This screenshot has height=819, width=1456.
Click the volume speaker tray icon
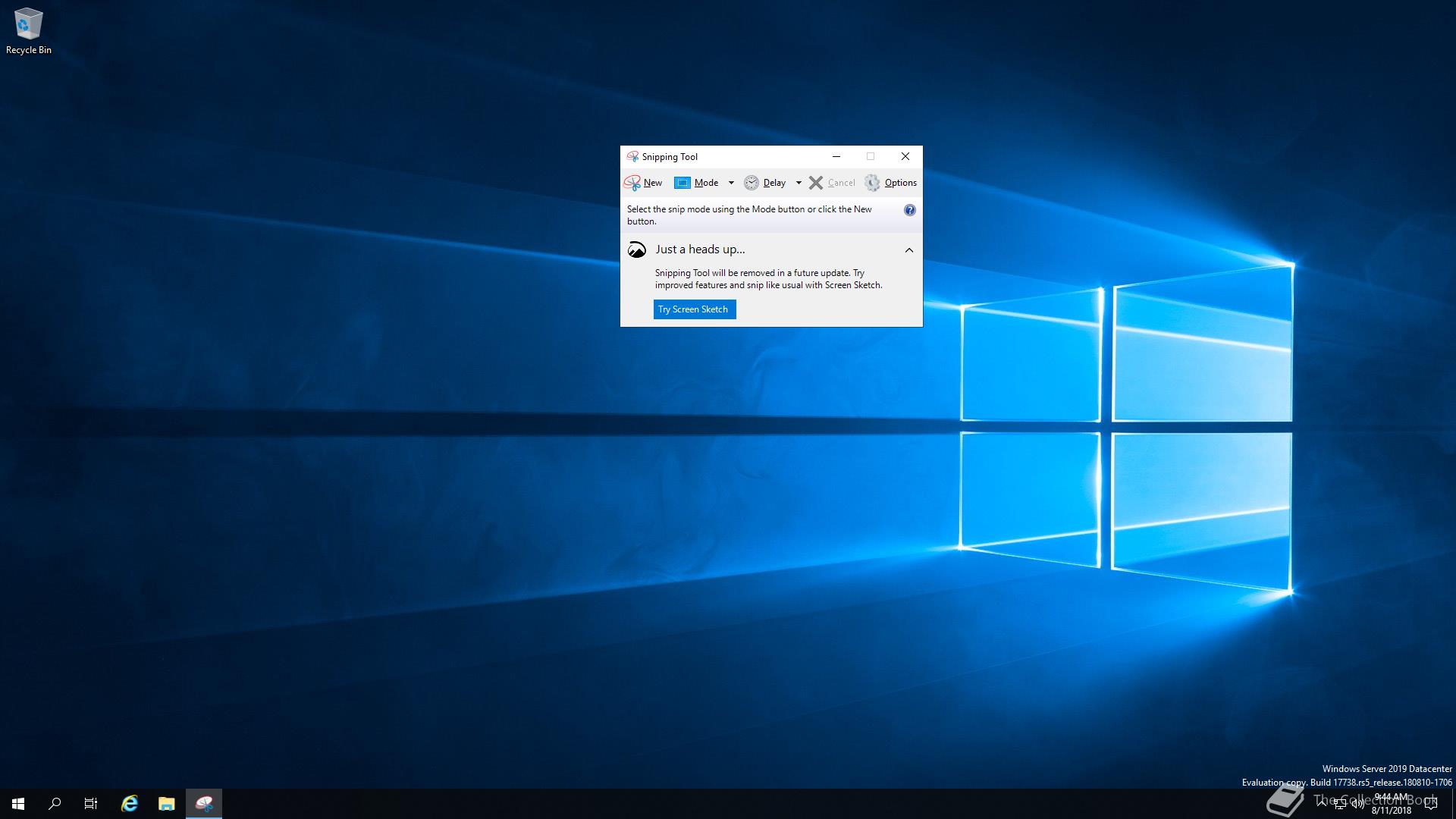point(1358,805)
